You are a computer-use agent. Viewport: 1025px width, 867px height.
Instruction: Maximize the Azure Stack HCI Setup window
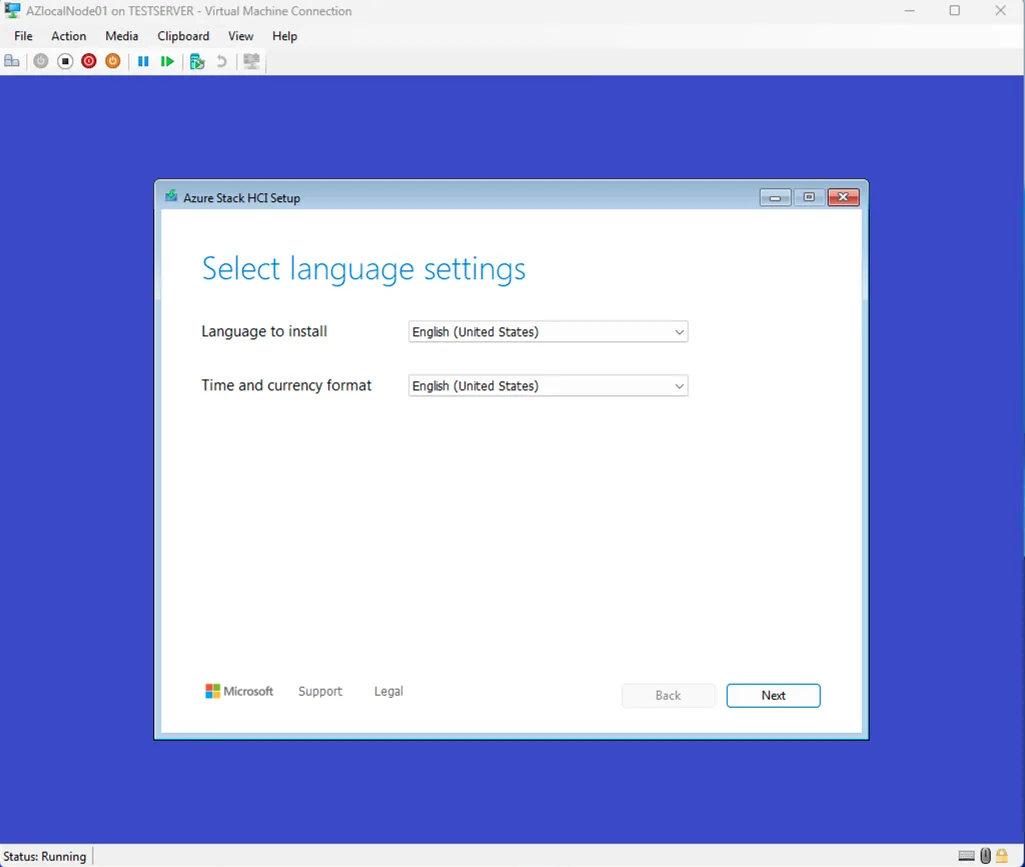(x=809, y=197)
